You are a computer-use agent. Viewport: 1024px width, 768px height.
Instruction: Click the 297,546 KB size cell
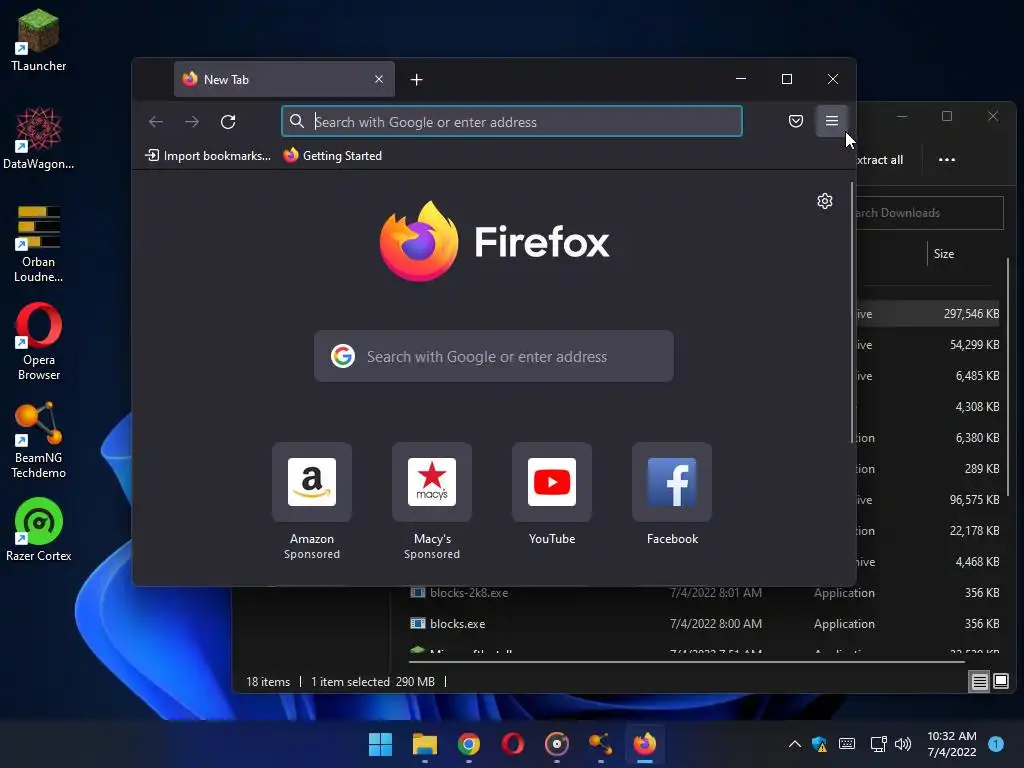[971, 314]
